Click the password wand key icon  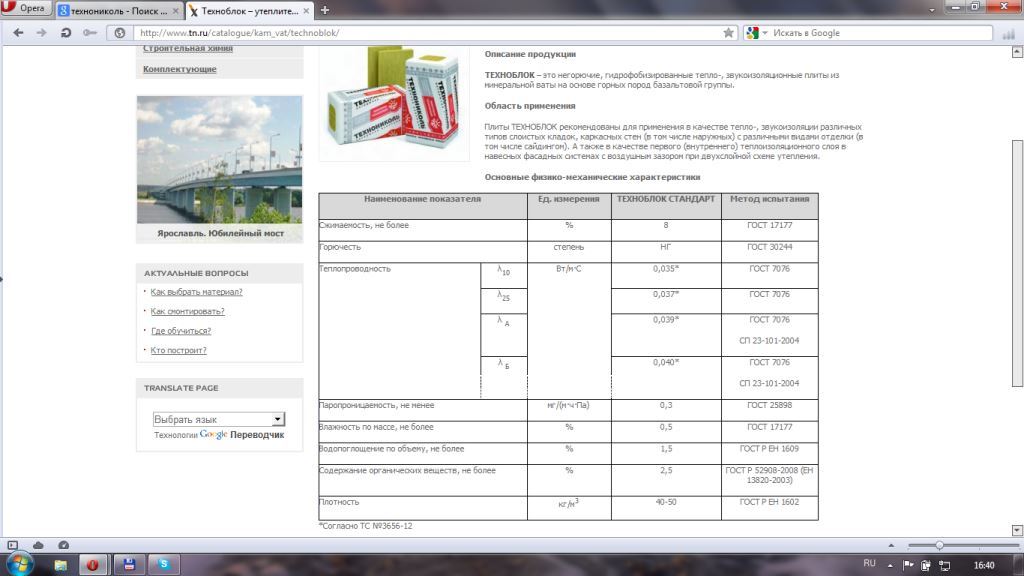coord(90,32)
